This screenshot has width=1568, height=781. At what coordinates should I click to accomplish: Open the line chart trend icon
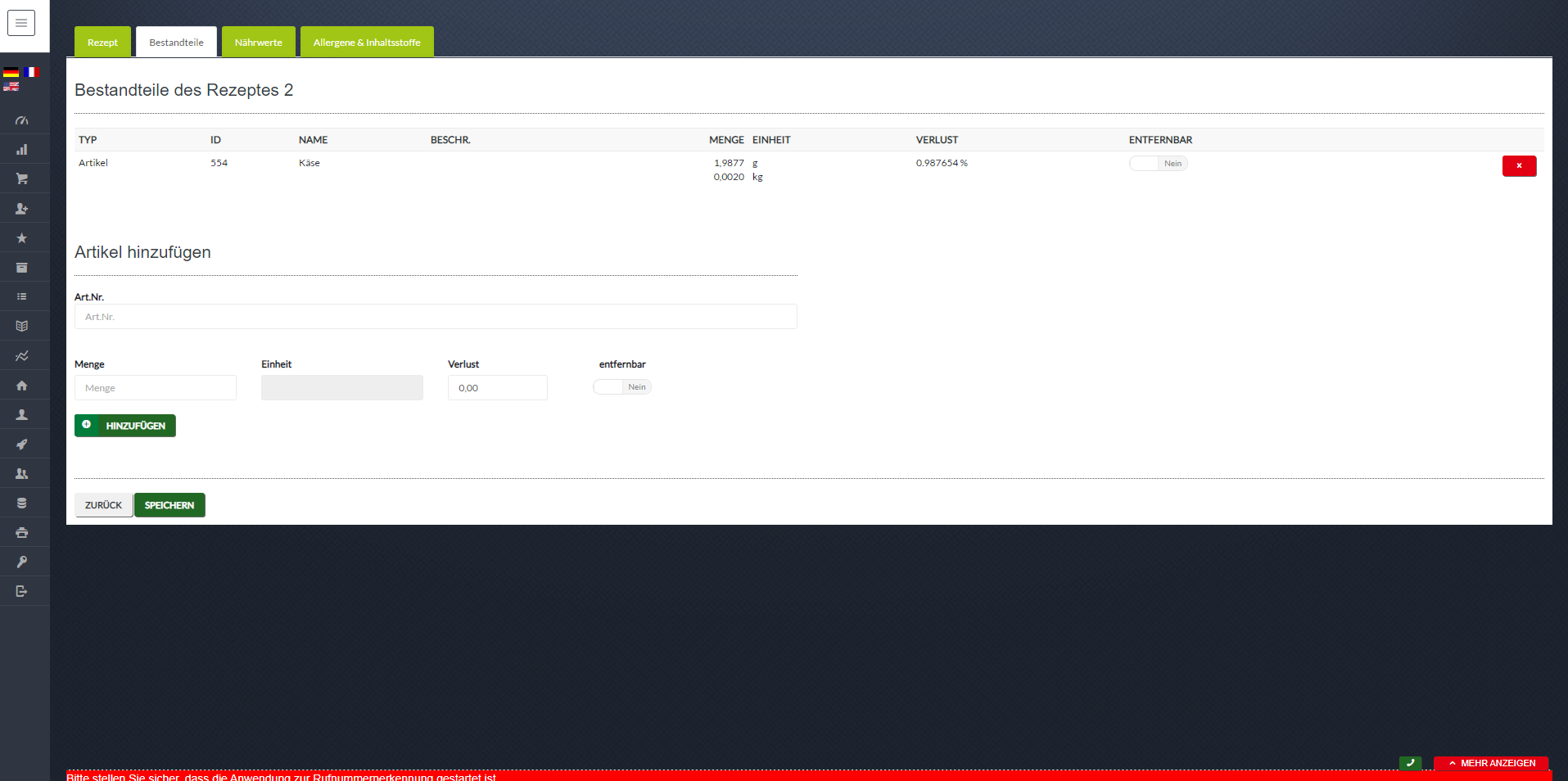click(x=22, y=356)
